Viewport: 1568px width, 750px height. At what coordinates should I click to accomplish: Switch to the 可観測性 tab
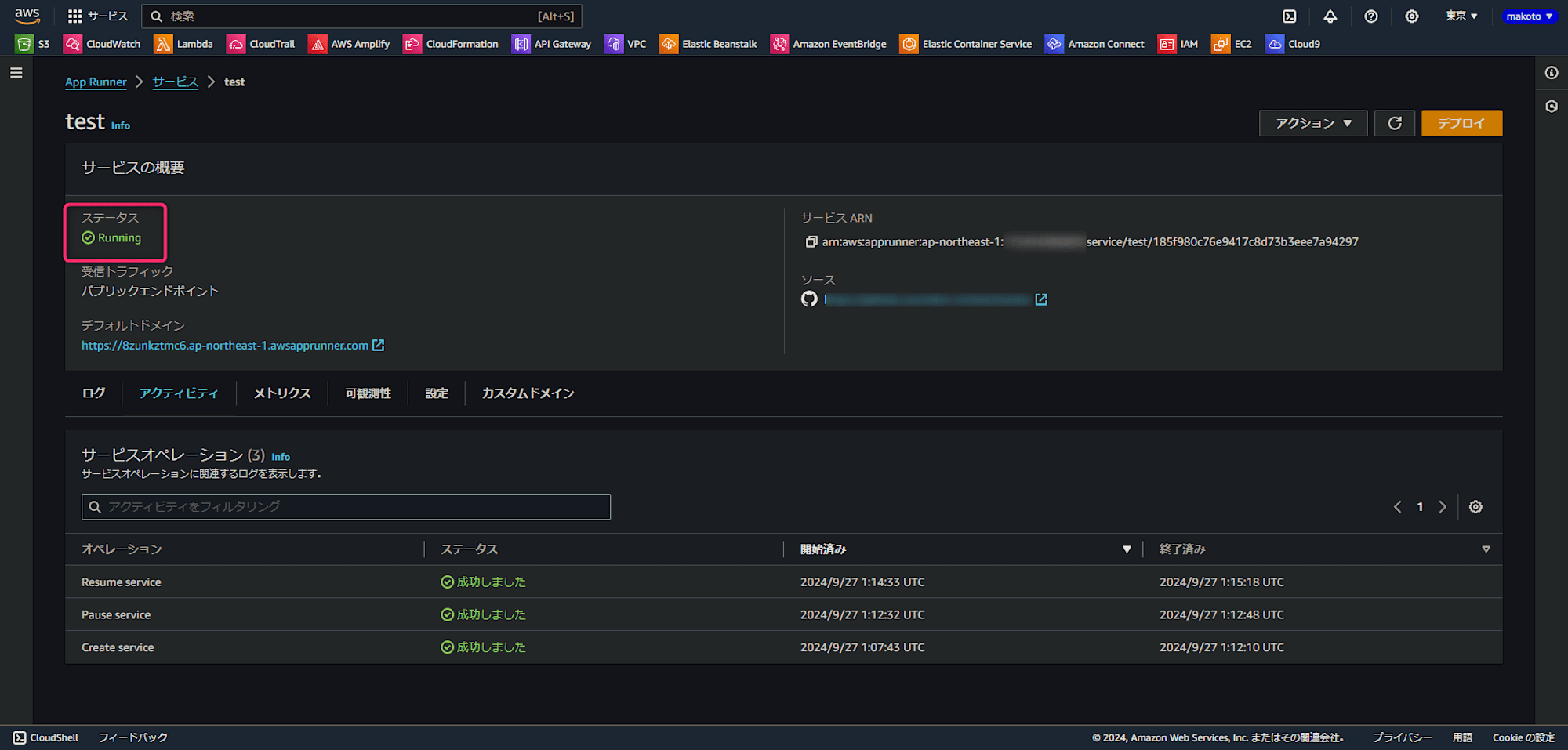tap(368, 393)
